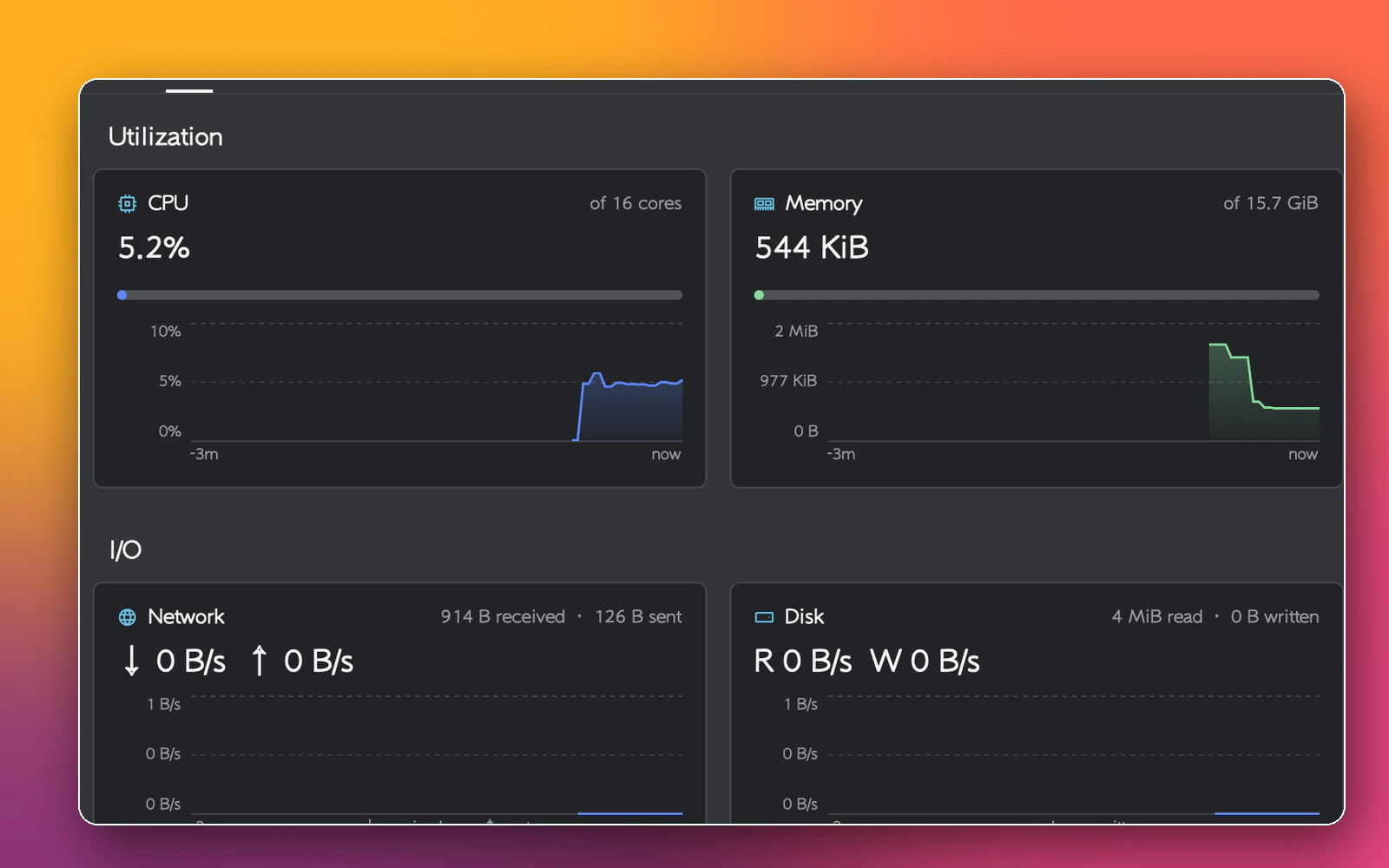Click the active tab underline indicator at top
This screenshot has width=1389, height=868.
(189, 90)
